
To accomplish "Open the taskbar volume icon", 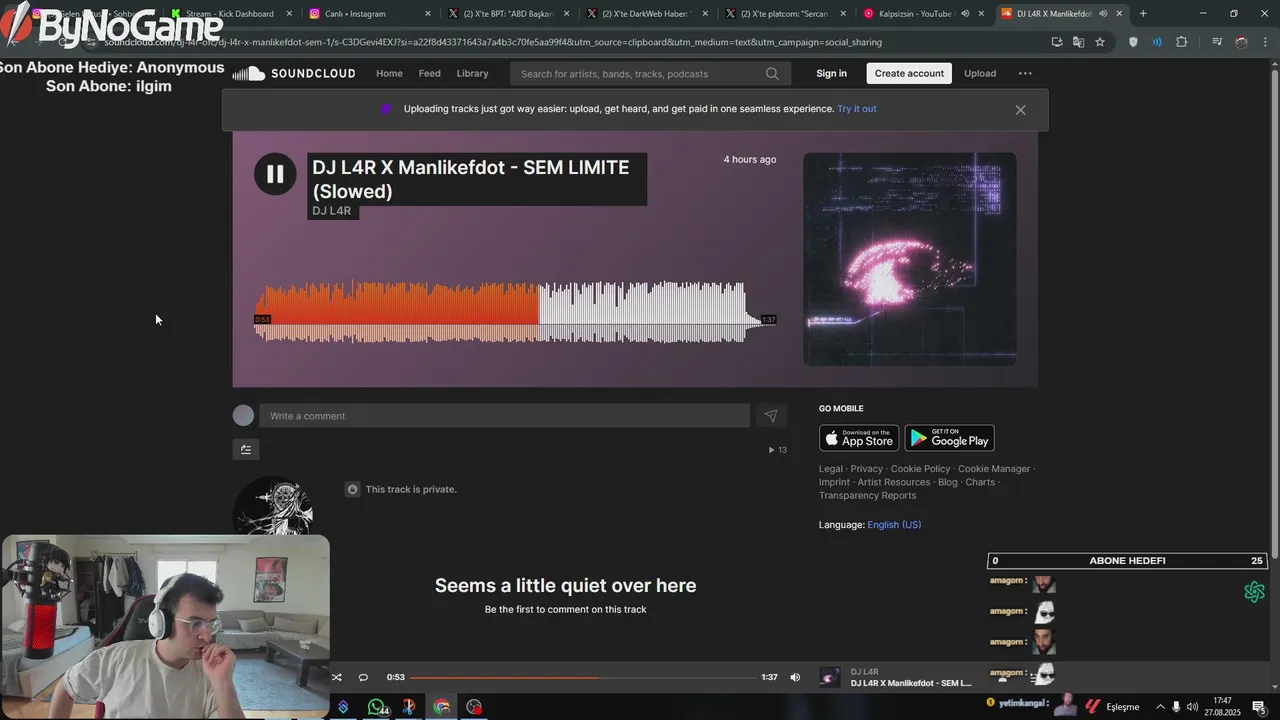I will (x=1192, y=707).
